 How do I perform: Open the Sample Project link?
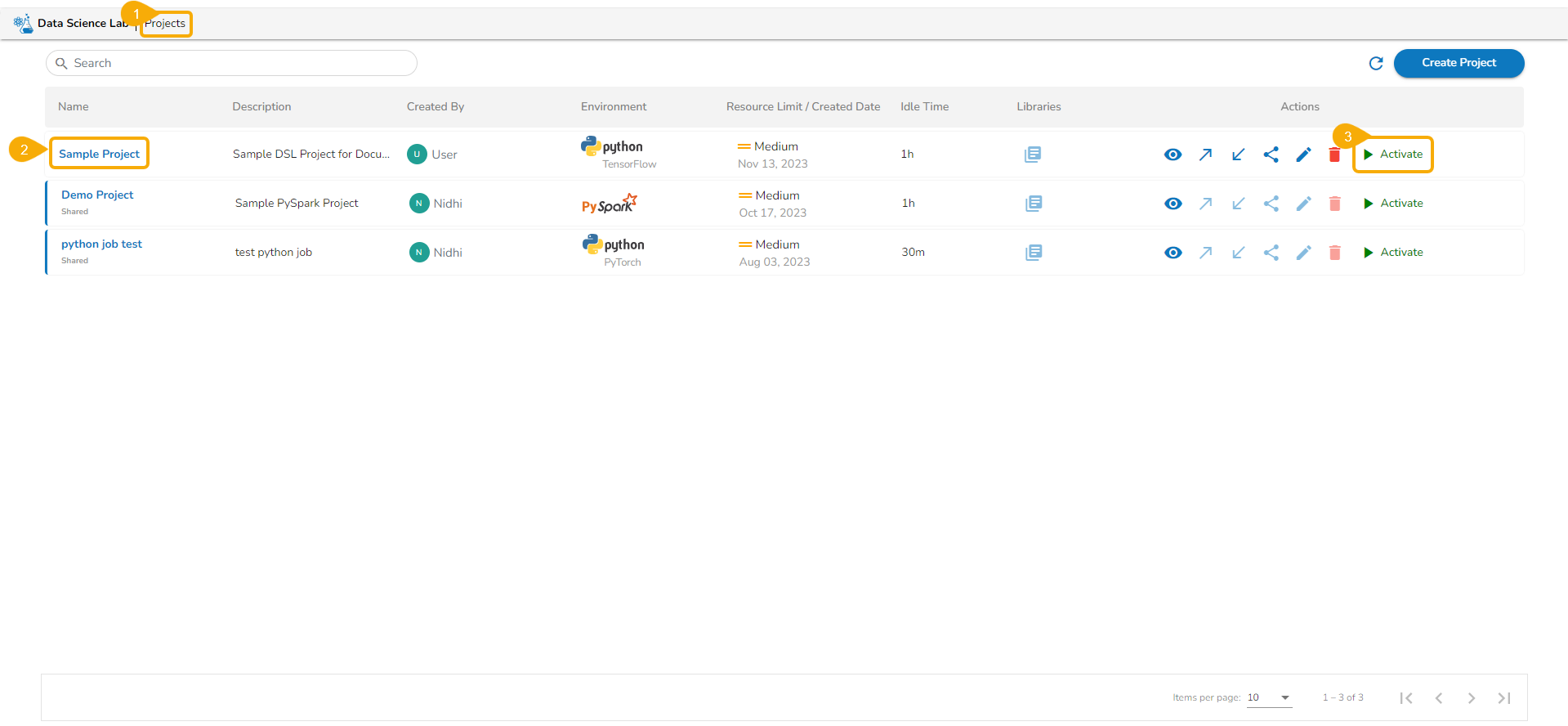point(99,154)
